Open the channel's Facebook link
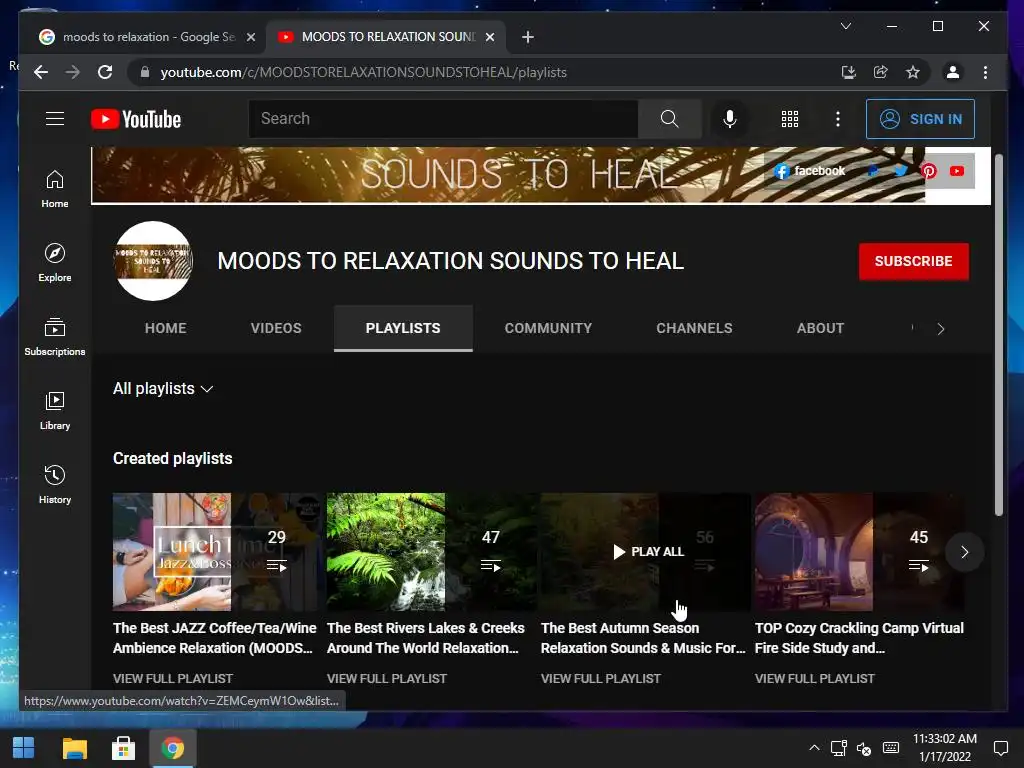Screen dimensions: 1024x768 pyautogui.click(x=809, y=171)
